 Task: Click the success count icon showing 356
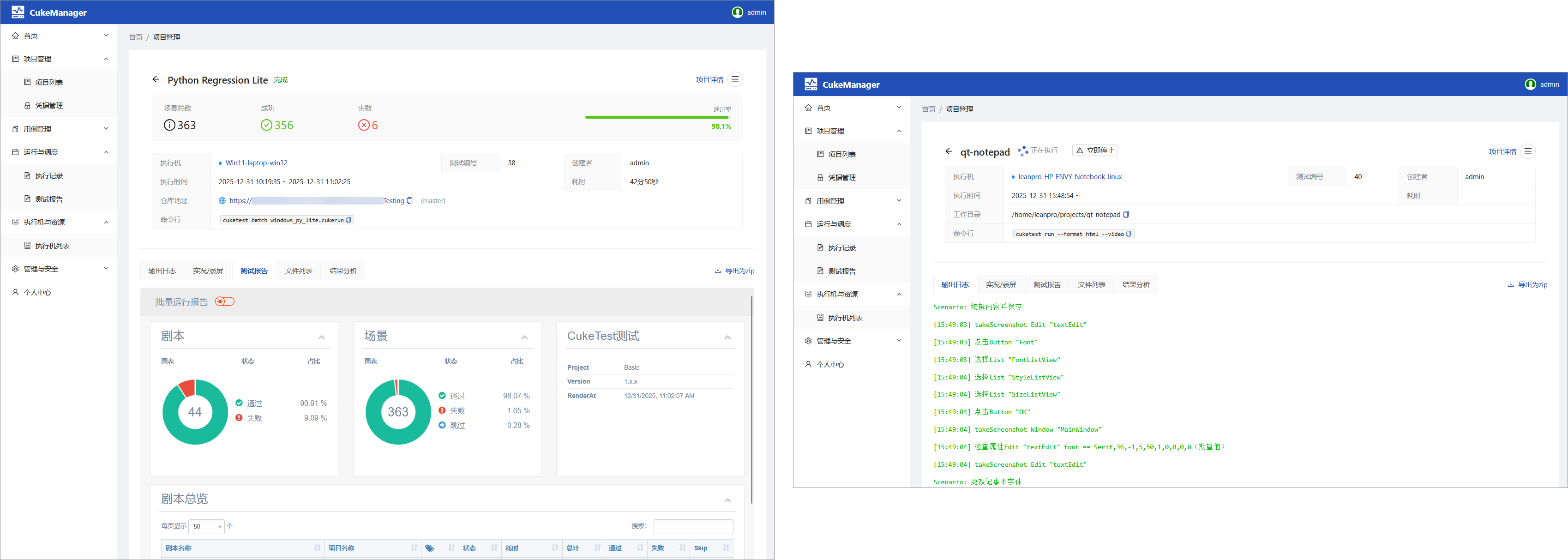[x=267, y=126]
